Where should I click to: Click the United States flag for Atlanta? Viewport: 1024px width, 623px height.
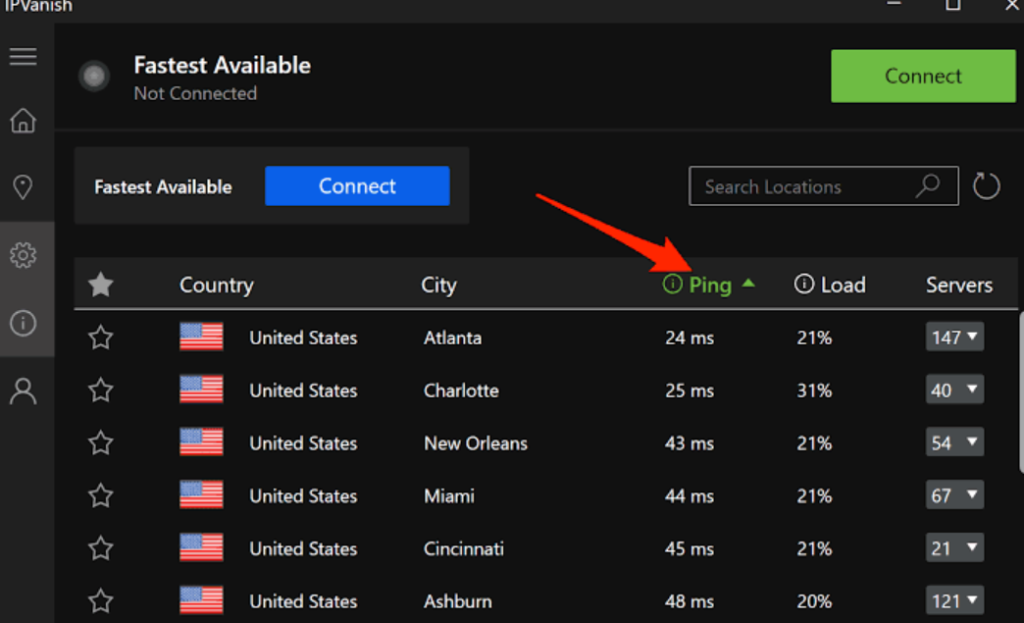tap(201, 337)
